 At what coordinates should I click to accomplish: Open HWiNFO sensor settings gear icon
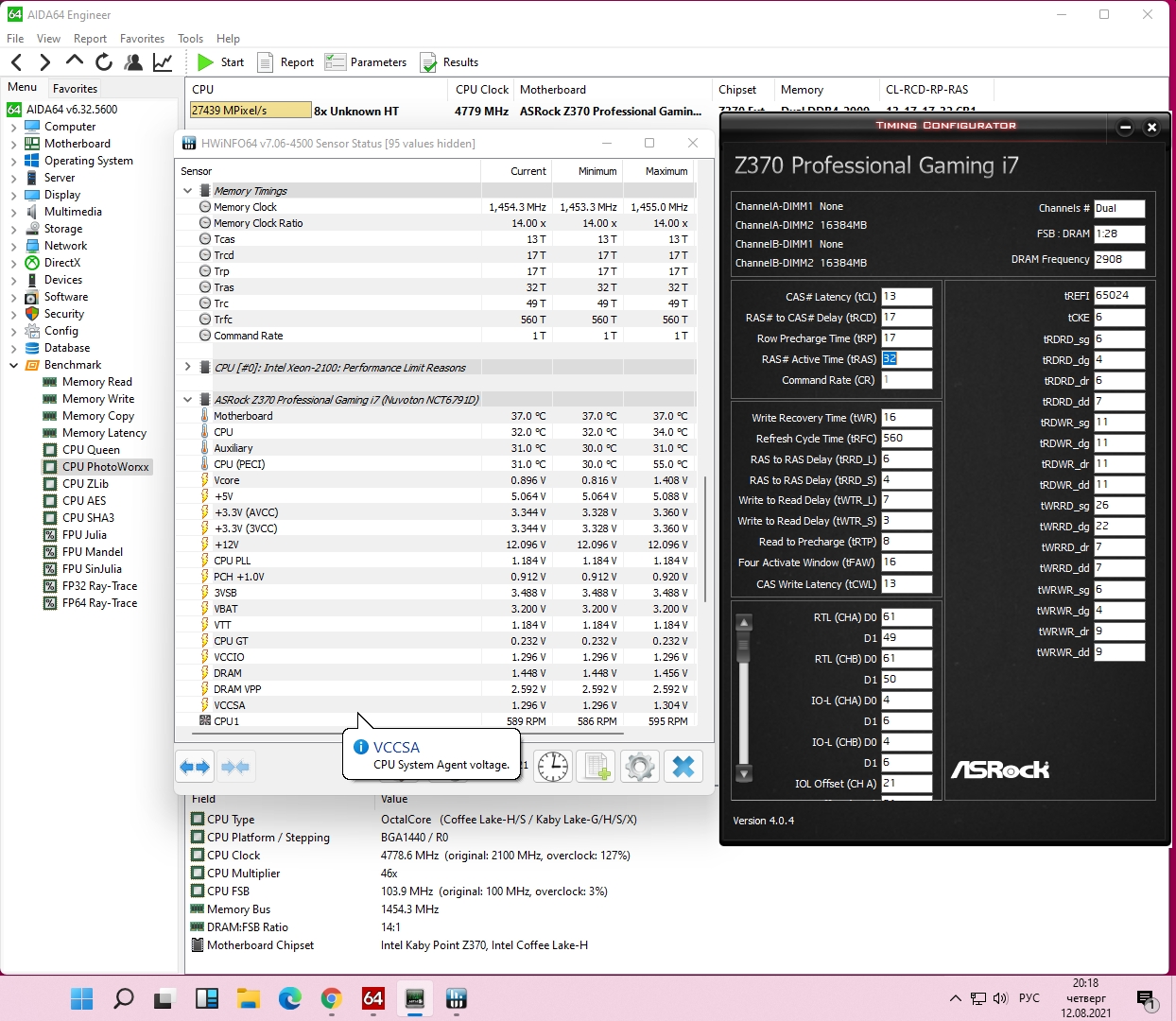click(x=639, y=767)
